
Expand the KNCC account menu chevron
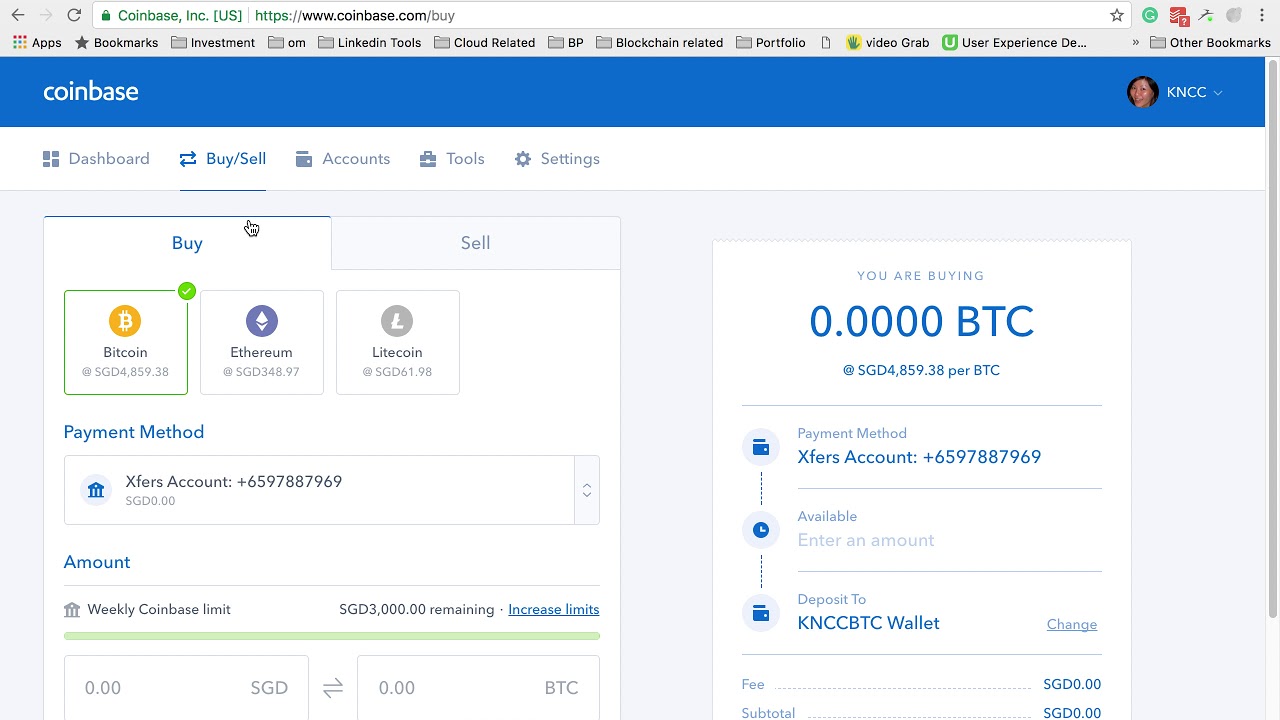point(1217,93)
